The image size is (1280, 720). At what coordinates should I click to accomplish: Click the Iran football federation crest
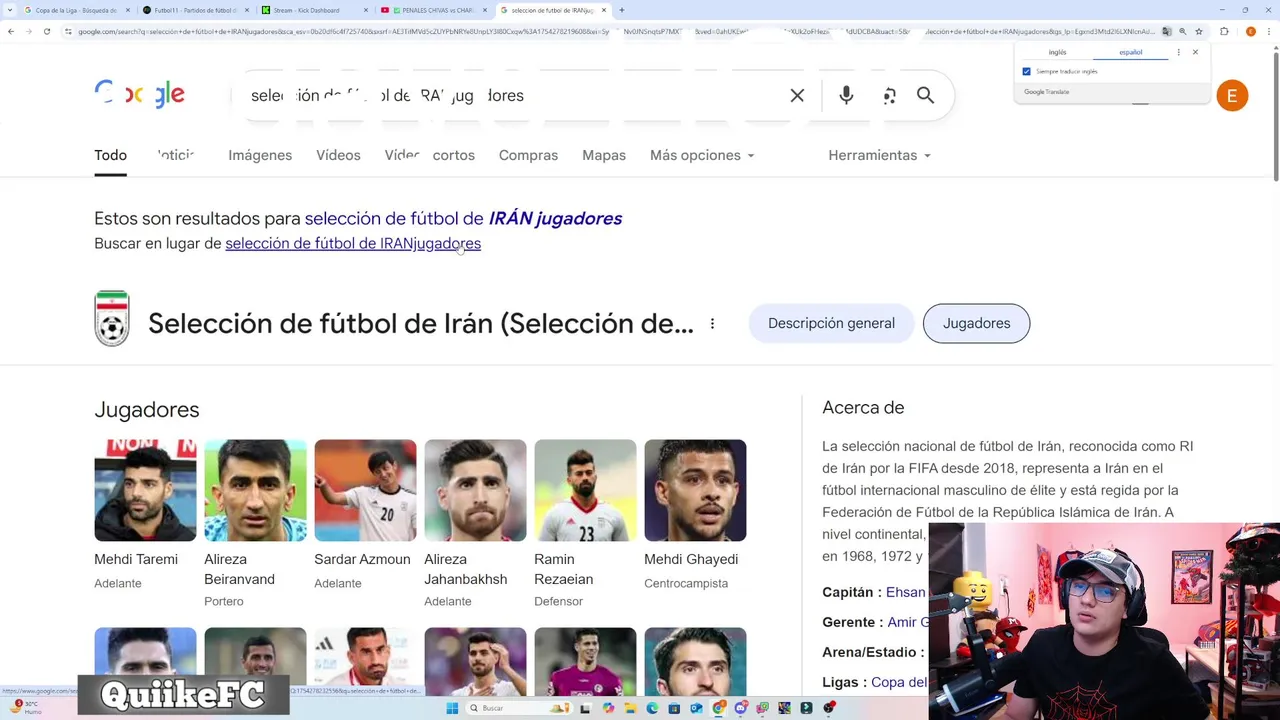[112, 318]
